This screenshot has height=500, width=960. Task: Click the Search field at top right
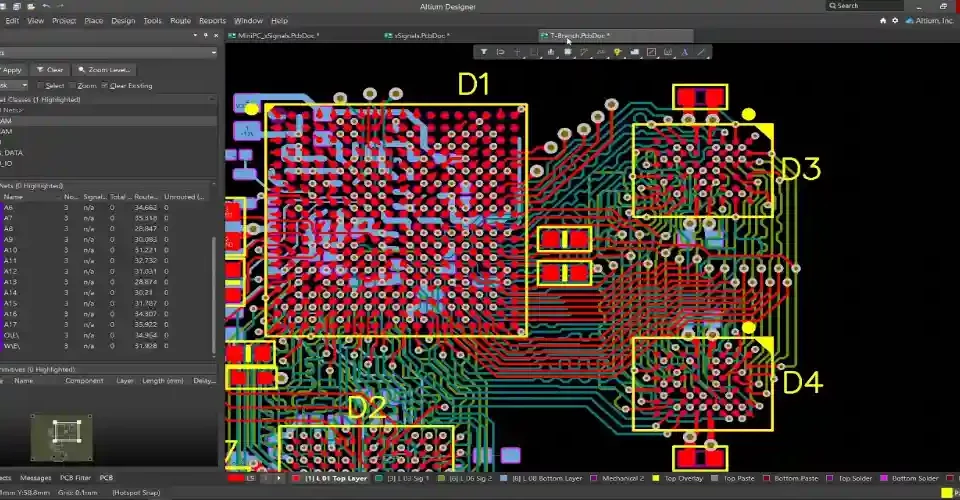tap(864, 6)
